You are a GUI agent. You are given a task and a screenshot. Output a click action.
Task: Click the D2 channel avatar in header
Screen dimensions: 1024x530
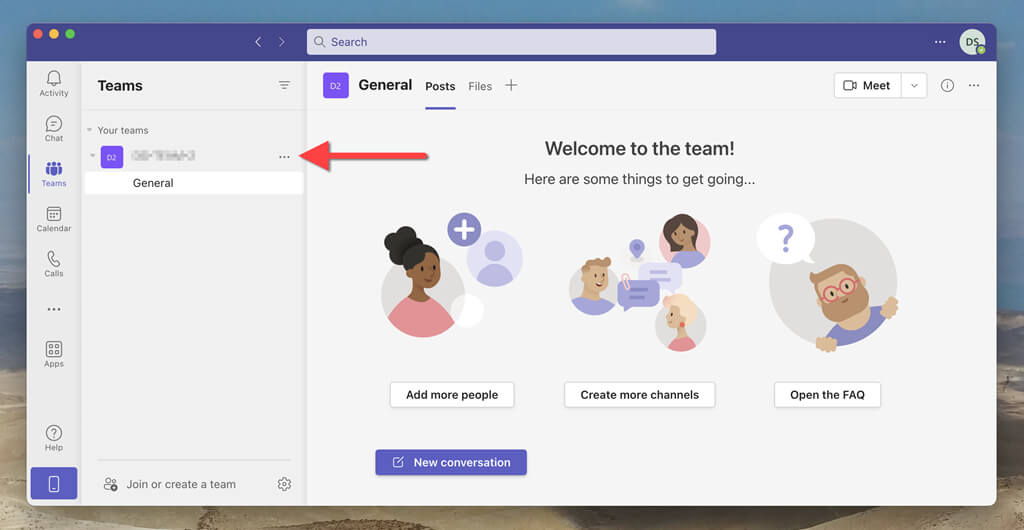(336, 86)
